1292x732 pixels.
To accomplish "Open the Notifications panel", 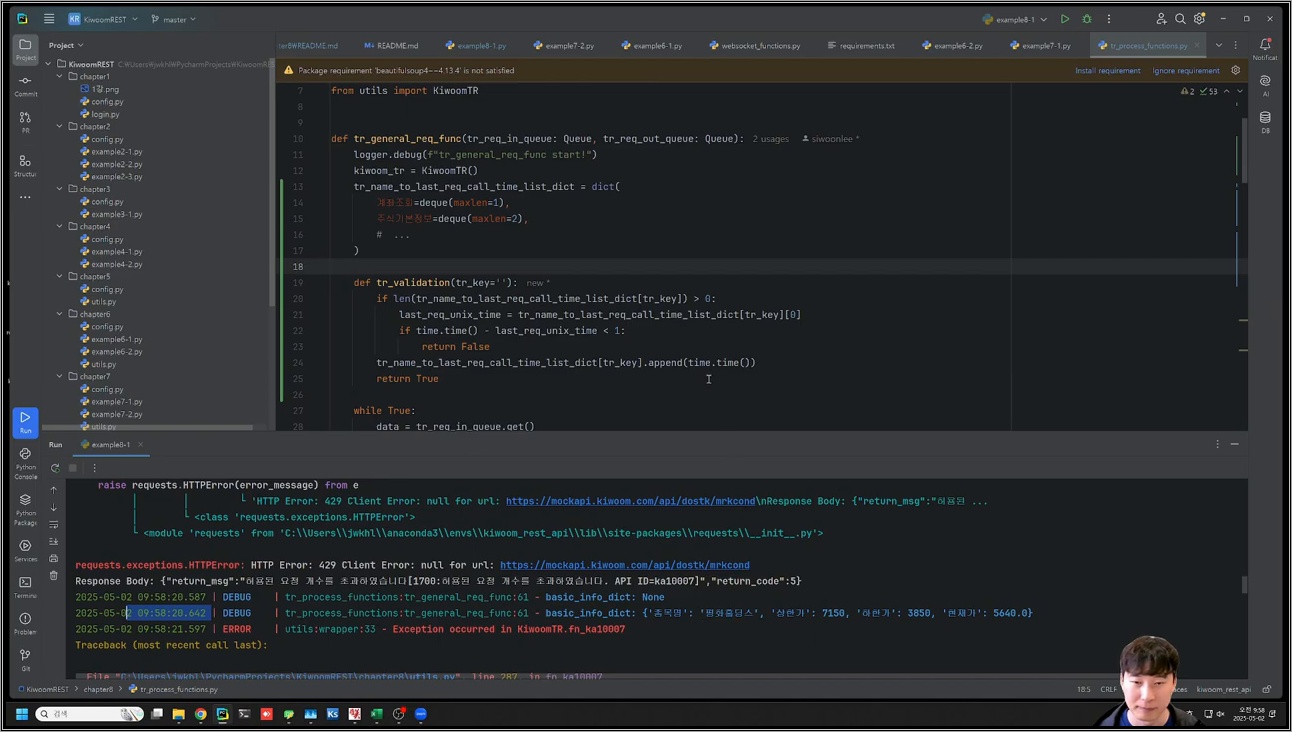I will point(1265,50).
